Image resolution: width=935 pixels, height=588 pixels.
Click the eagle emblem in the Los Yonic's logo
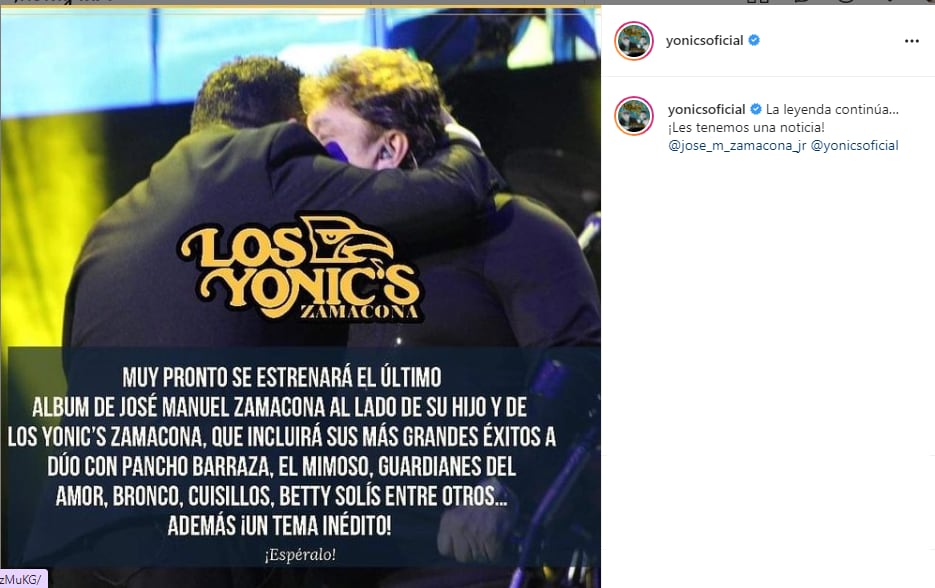348,240
